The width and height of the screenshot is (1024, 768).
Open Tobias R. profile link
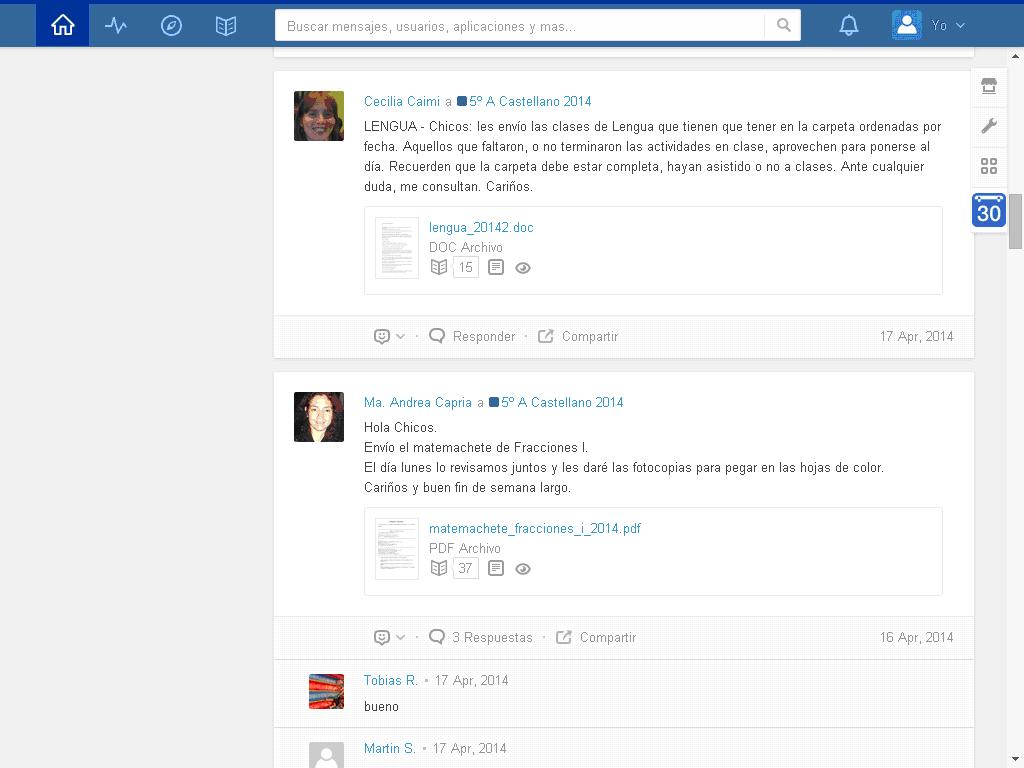(x=391, y=680)
